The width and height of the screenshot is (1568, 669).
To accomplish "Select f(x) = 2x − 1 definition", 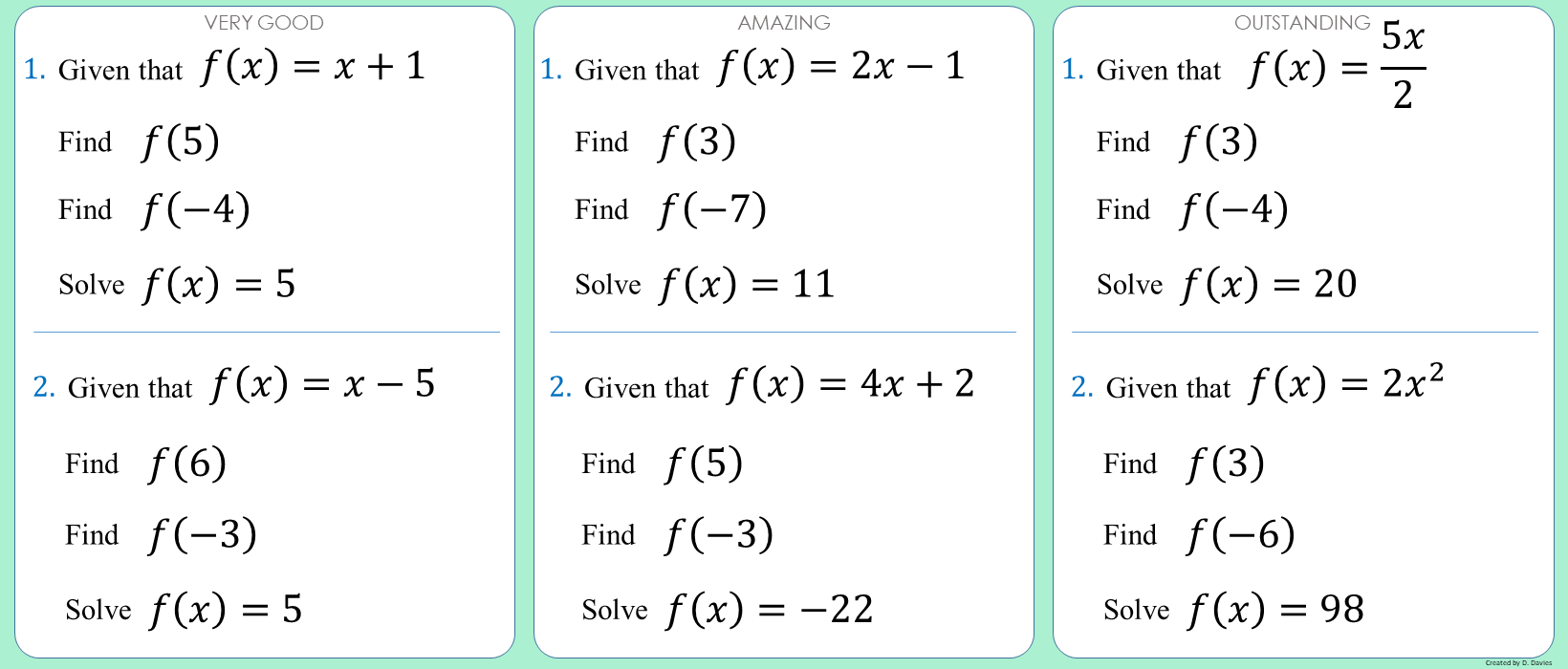I will (841, 67).
